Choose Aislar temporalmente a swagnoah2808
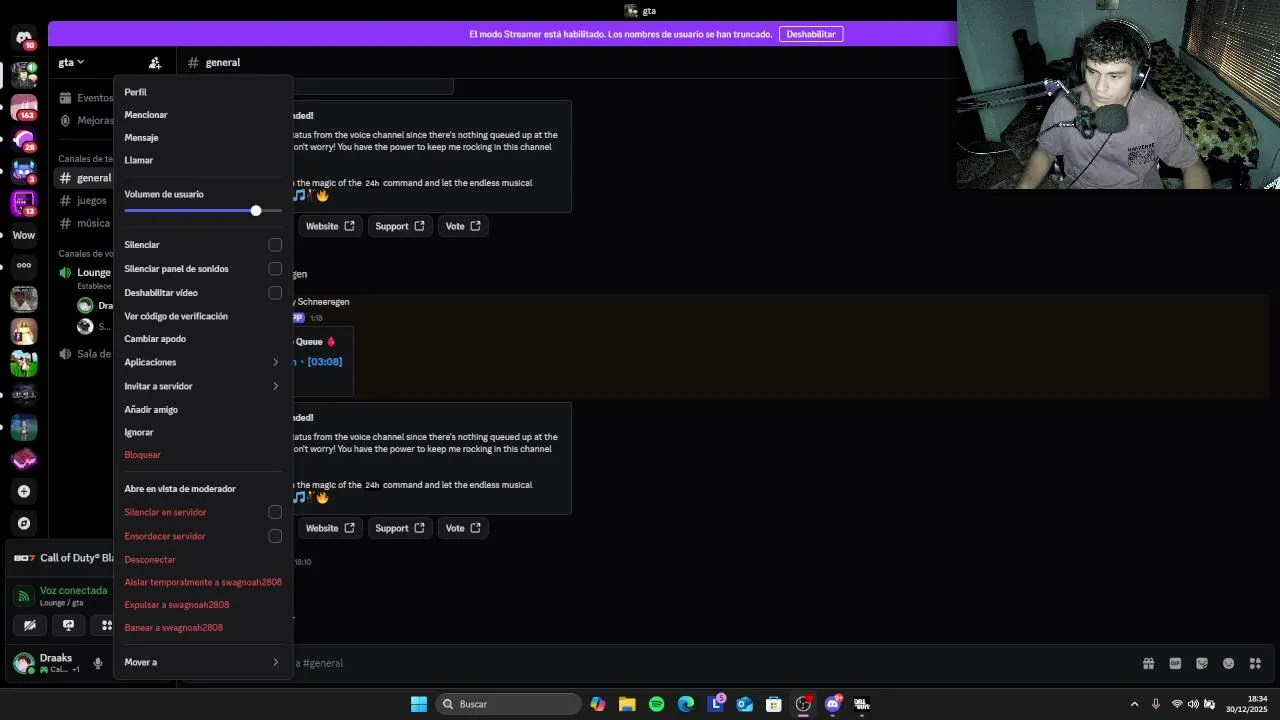The height and width of the screenshot is (720, 1280). [x=202, y=582]
